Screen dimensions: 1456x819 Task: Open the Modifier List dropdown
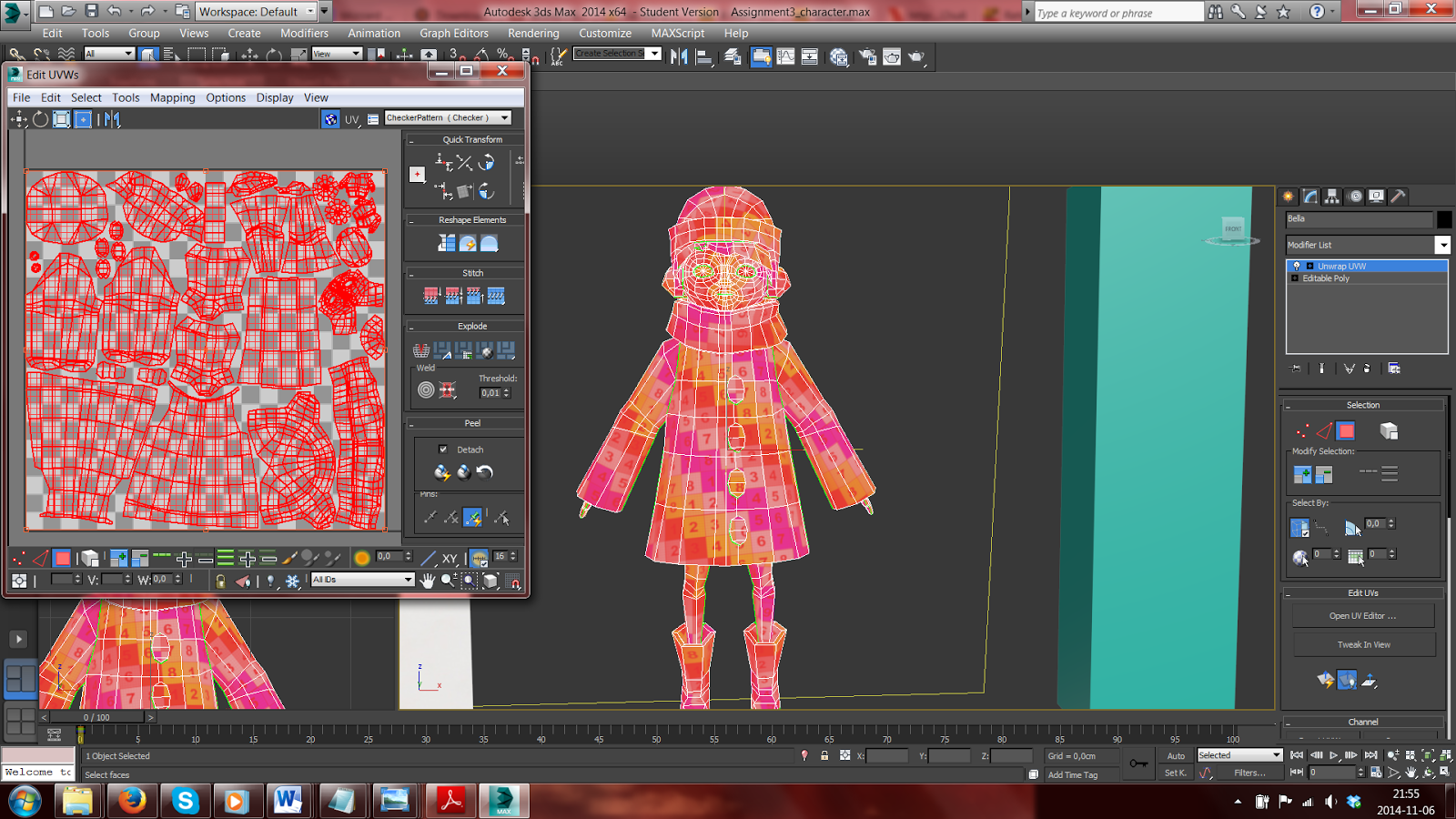click(x=1367, y=245)
